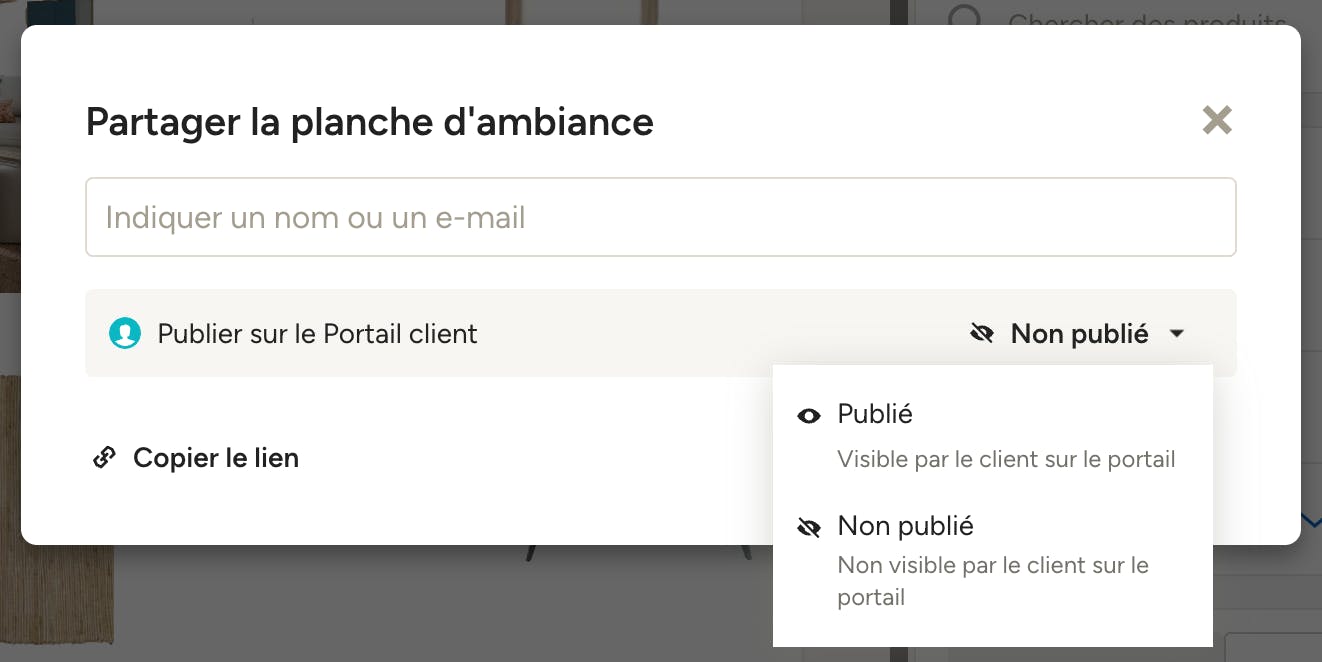Click the teal client portal user icon
Screen dimensions: 1322x662
click(125, 333)
